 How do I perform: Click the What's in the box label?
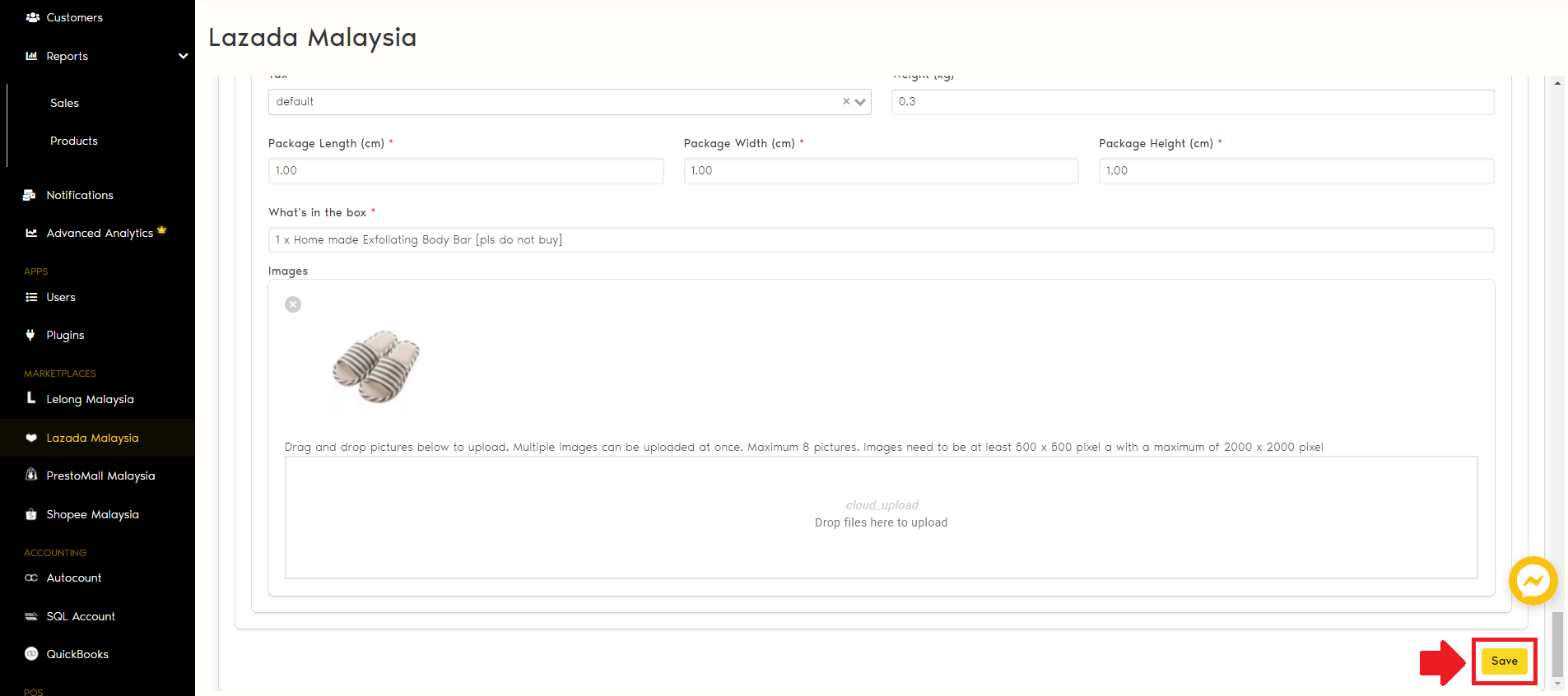317,212
